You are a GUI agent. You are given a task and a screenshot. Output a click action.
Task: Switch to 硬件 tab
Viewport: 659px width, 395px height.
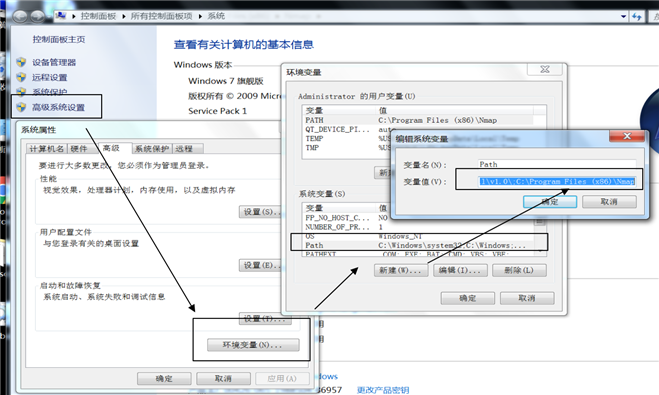(79, 149)
